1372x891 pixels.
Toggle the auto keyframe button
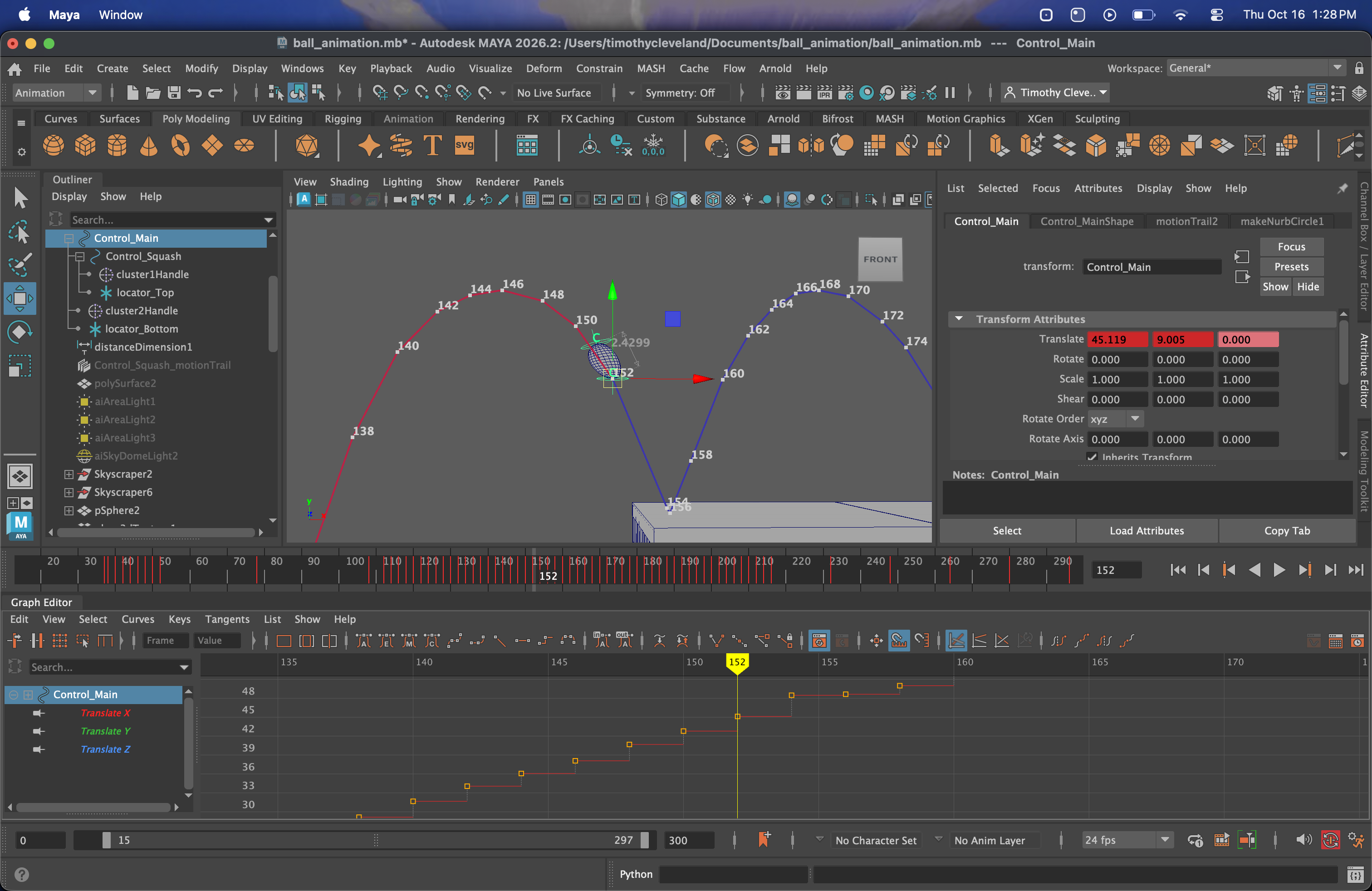point(1330,840)
